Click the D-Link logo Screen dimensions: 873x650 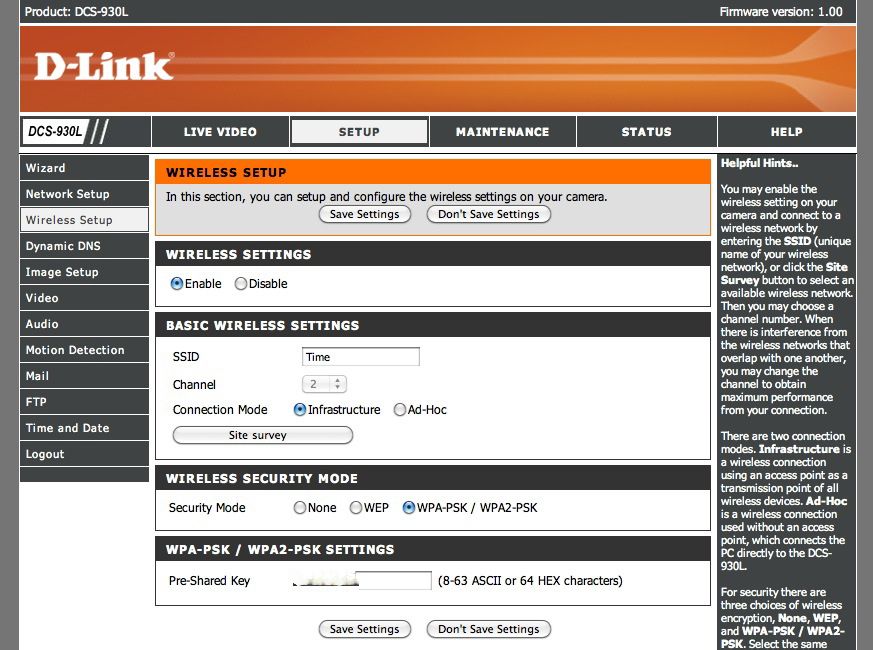(104, 67)
